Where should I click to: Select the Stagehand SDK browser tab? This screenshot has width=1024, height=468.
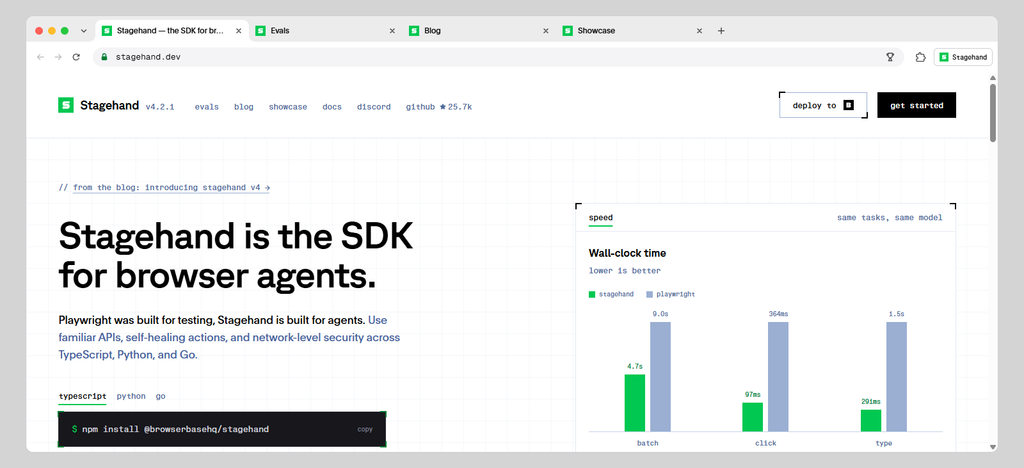point(172,31)
